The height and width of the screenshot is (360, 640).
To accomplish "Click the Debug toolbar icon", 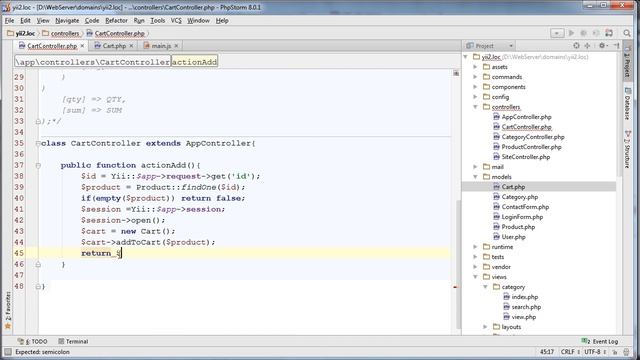I will click(x=584, y=33).
